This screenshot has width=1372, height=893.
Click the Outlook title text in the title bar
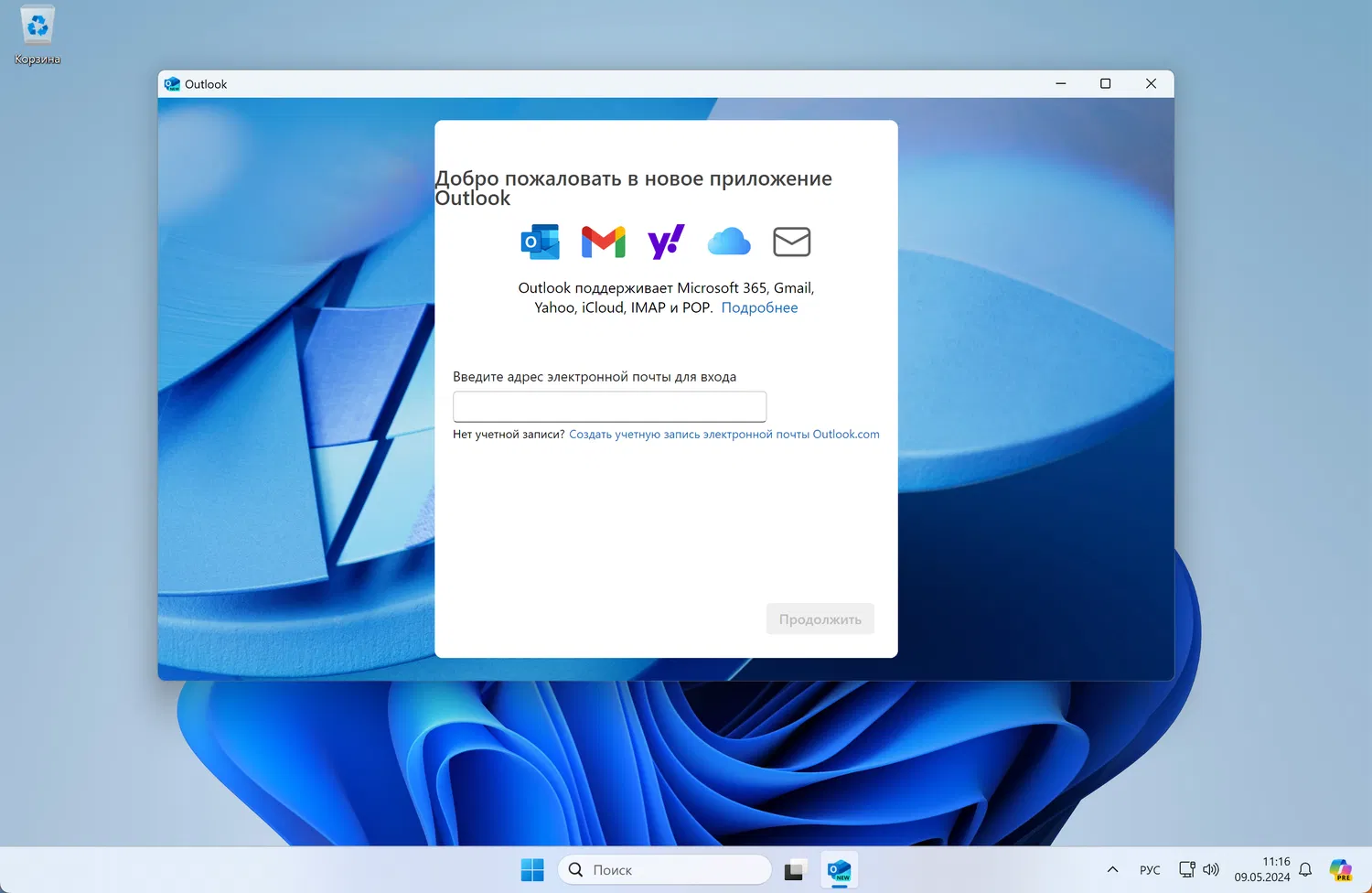(x=206, y=84)
